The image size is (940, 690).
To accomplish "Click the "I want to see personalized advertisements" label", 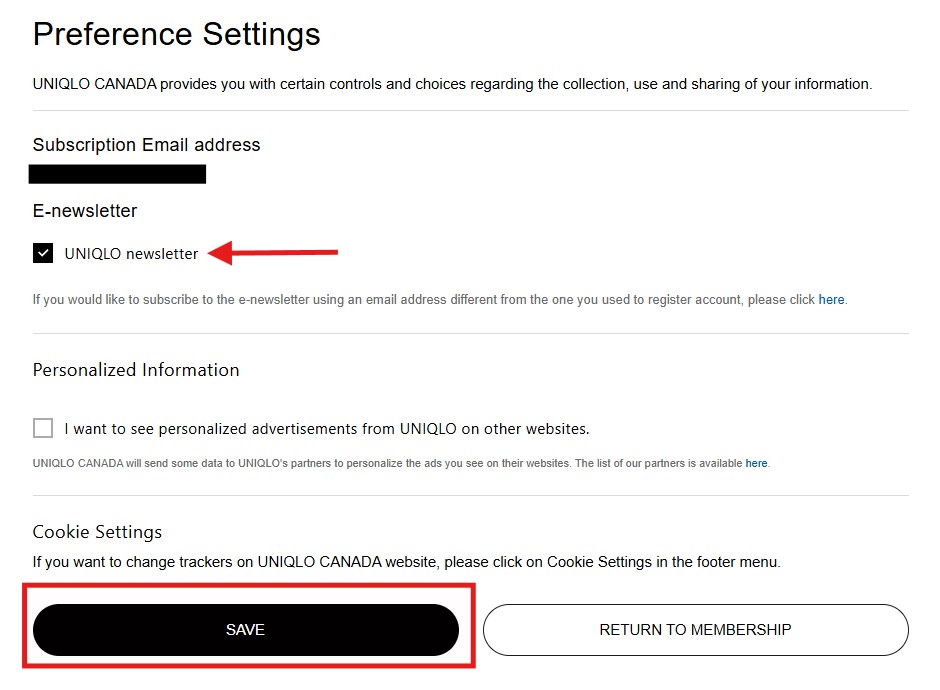I will [326, 429].
